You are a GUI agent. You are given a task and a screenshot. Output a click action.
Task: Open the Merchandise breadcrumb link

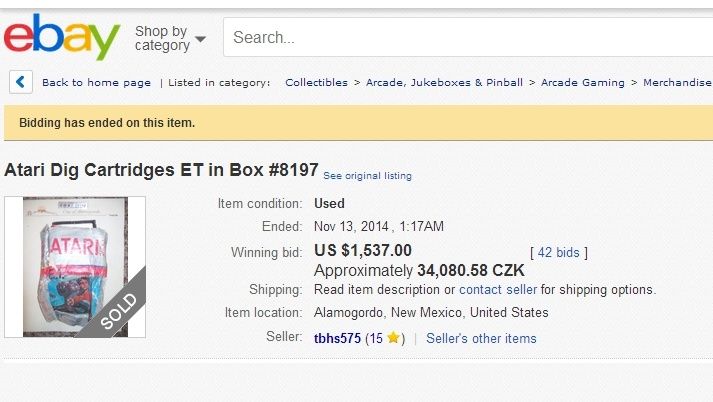[x=677, y=82]
